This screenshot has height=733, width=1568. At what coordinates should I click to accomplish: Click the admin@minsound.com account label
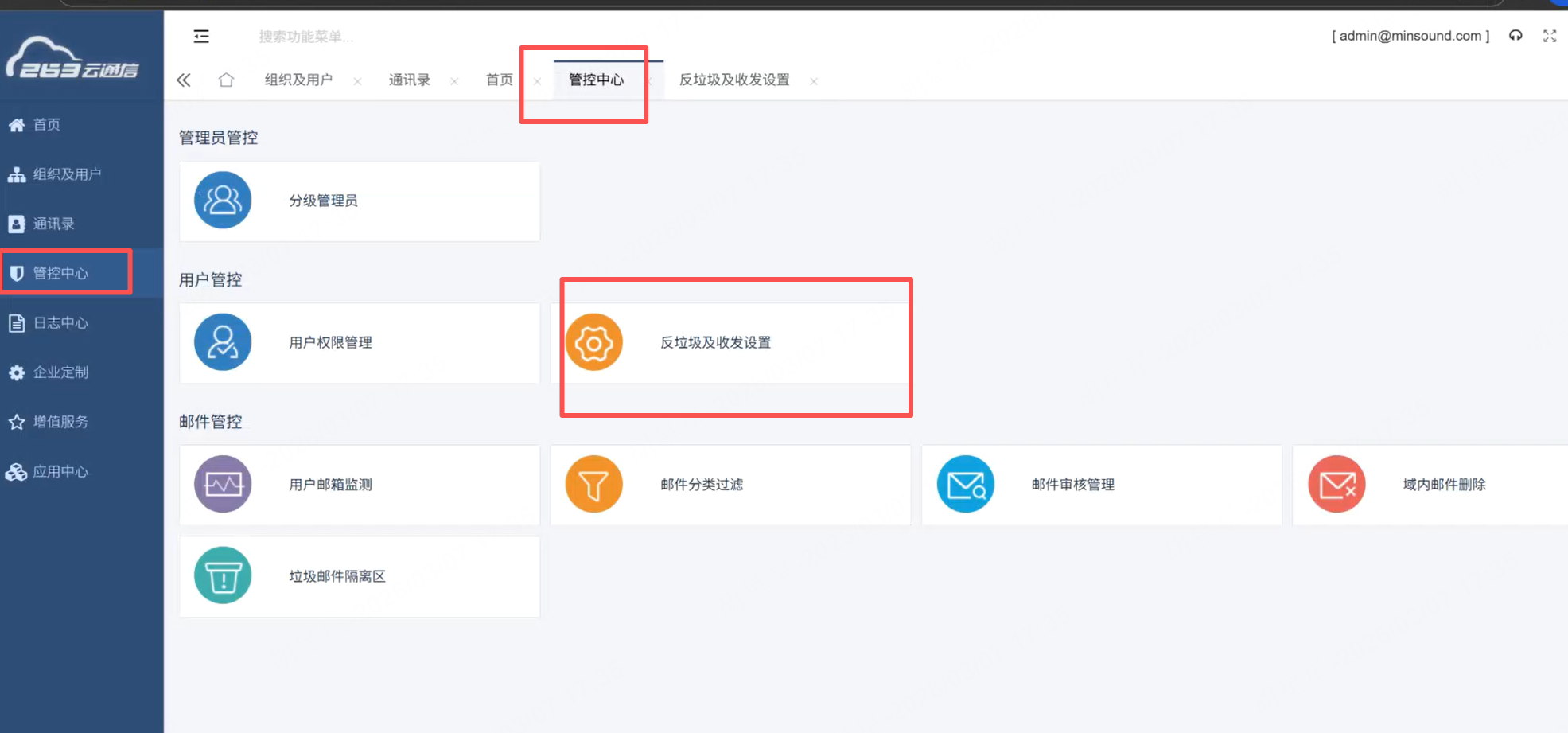[1410, 36]
